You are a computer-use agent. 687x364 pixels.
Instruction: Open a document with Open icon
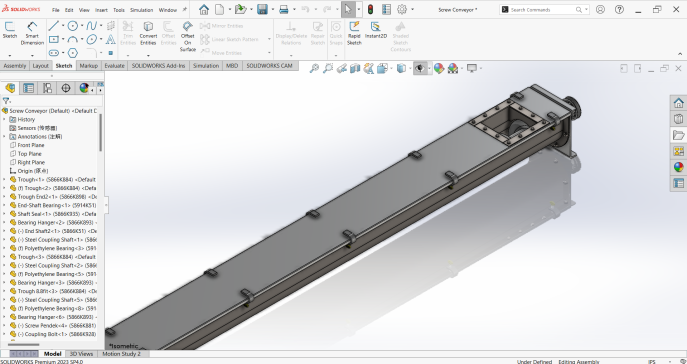[x=240, y=9]
